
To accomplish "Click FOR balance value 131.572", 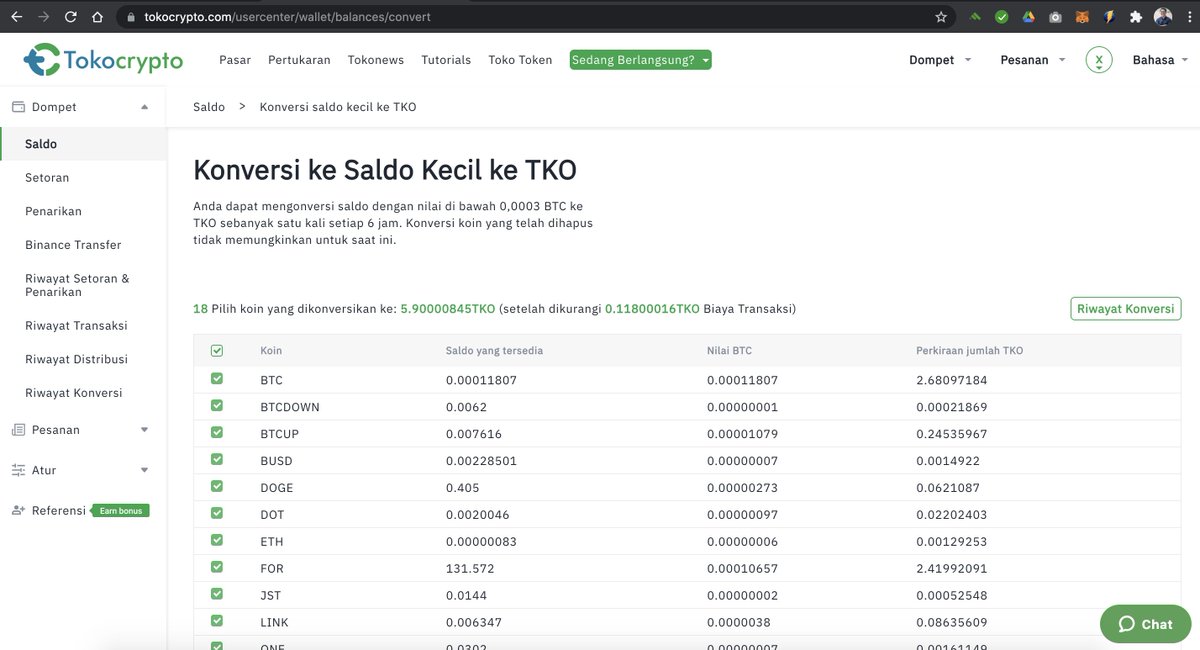I will point(470,568).
